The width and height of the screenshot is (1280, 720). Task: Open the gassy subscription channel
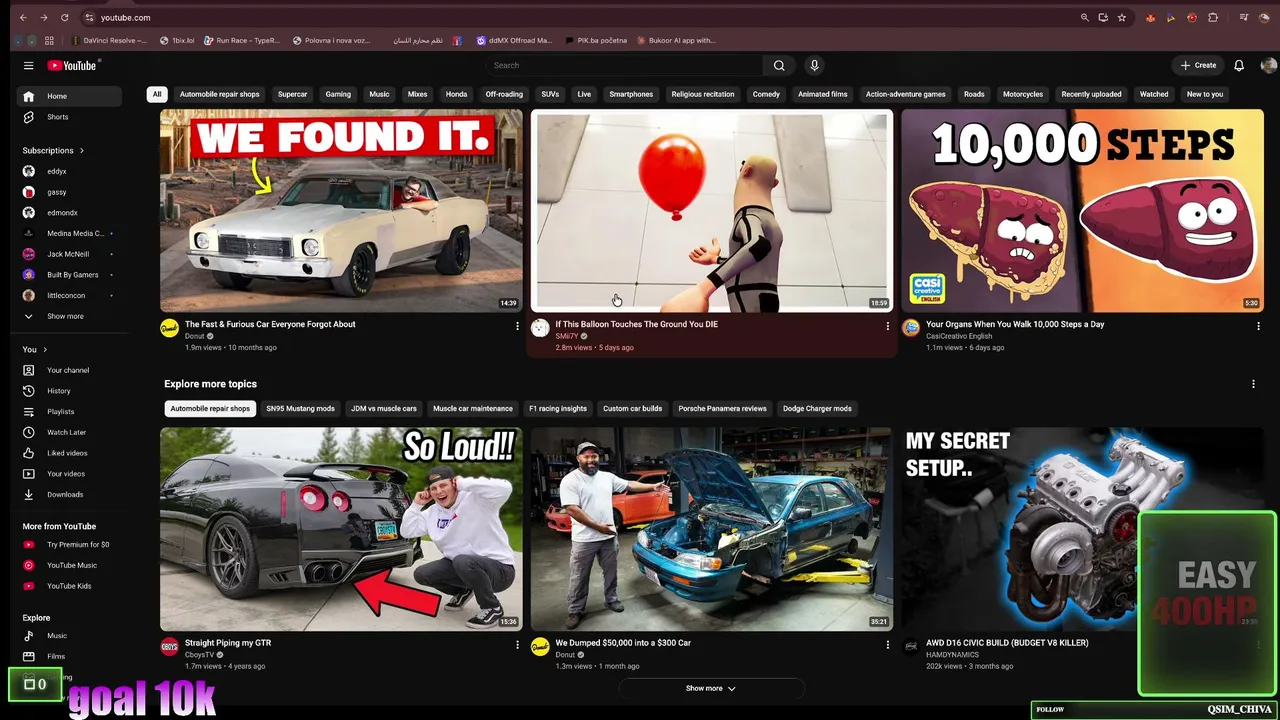pyautogui.click(x=69, y=192)
